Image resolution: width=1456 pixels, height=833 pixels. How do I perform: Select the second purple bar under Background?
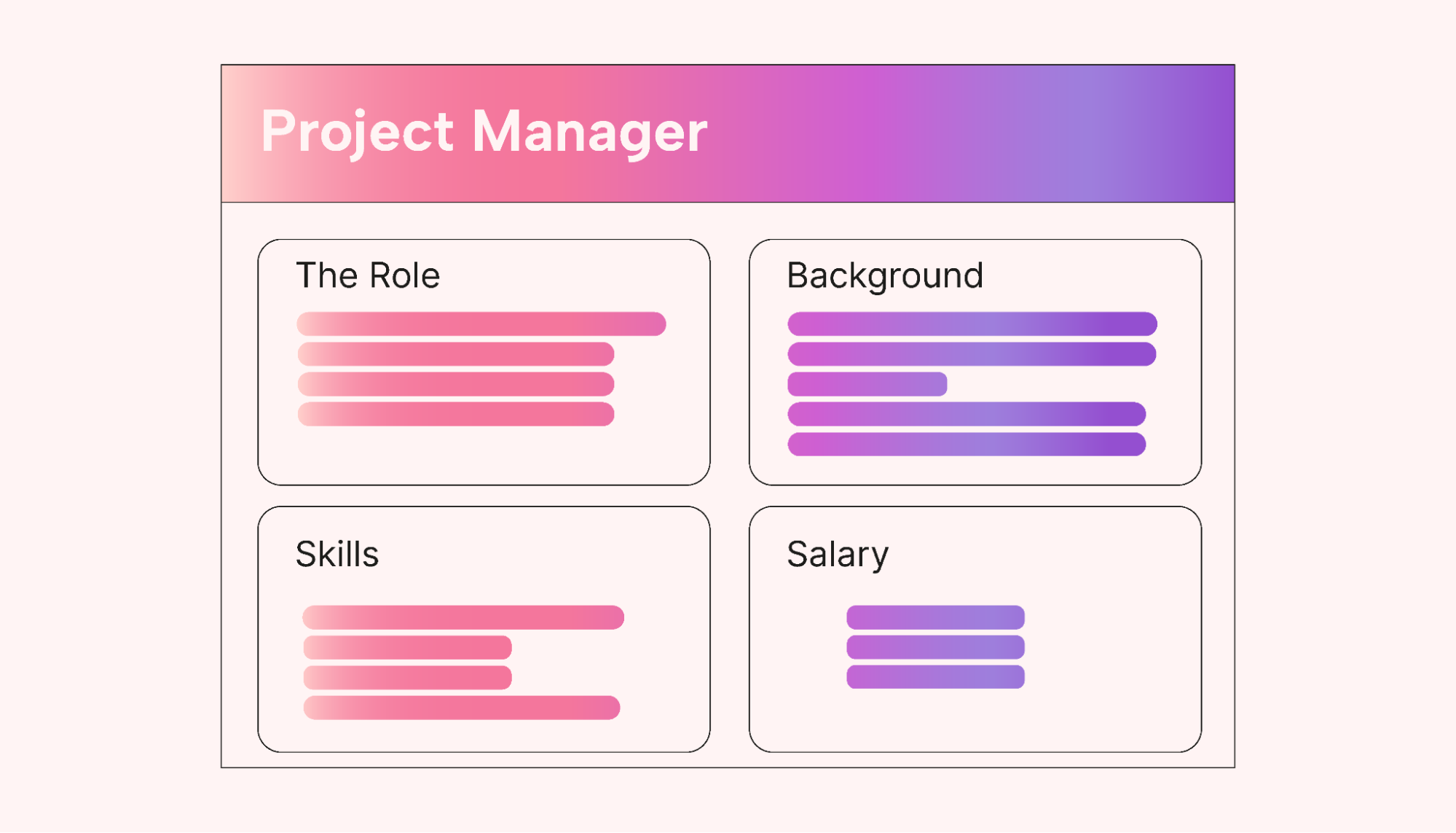(972, 354)
